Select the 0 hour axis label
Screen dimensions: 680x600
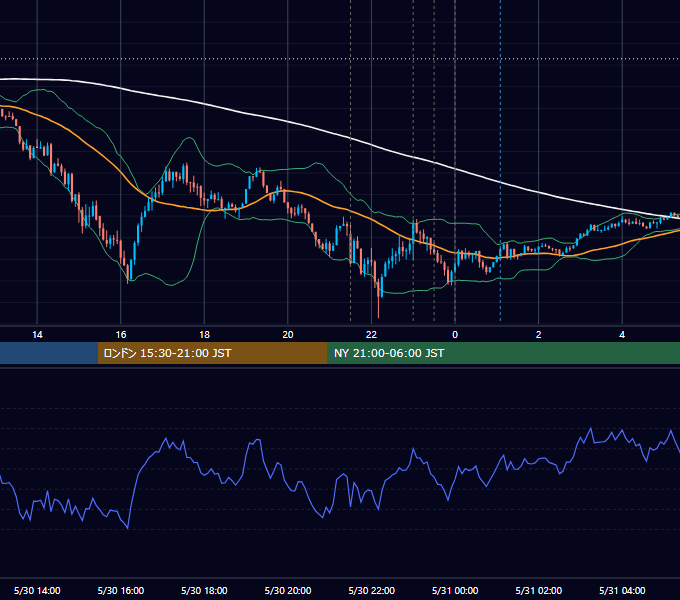click(x=455, y=335)
